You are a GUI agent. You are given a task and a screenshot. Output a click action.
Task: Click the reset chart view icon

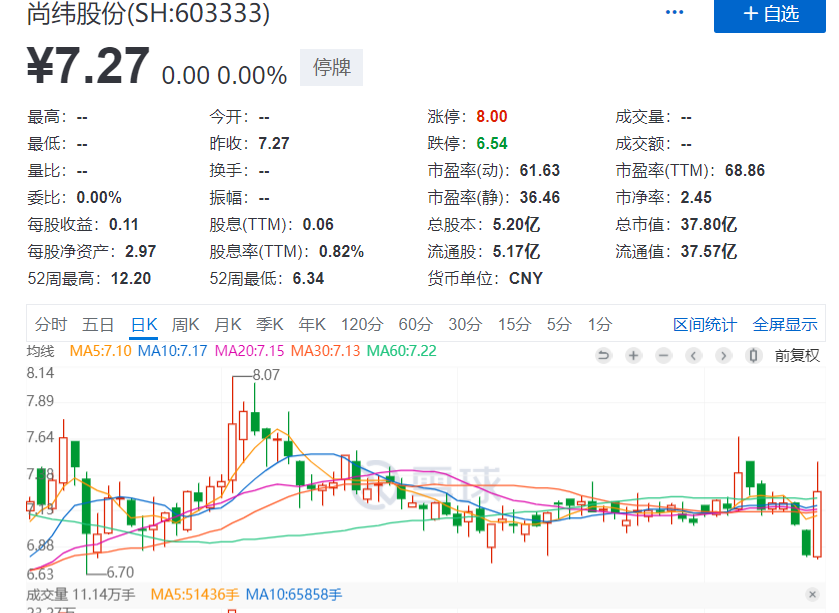[603, 355]
